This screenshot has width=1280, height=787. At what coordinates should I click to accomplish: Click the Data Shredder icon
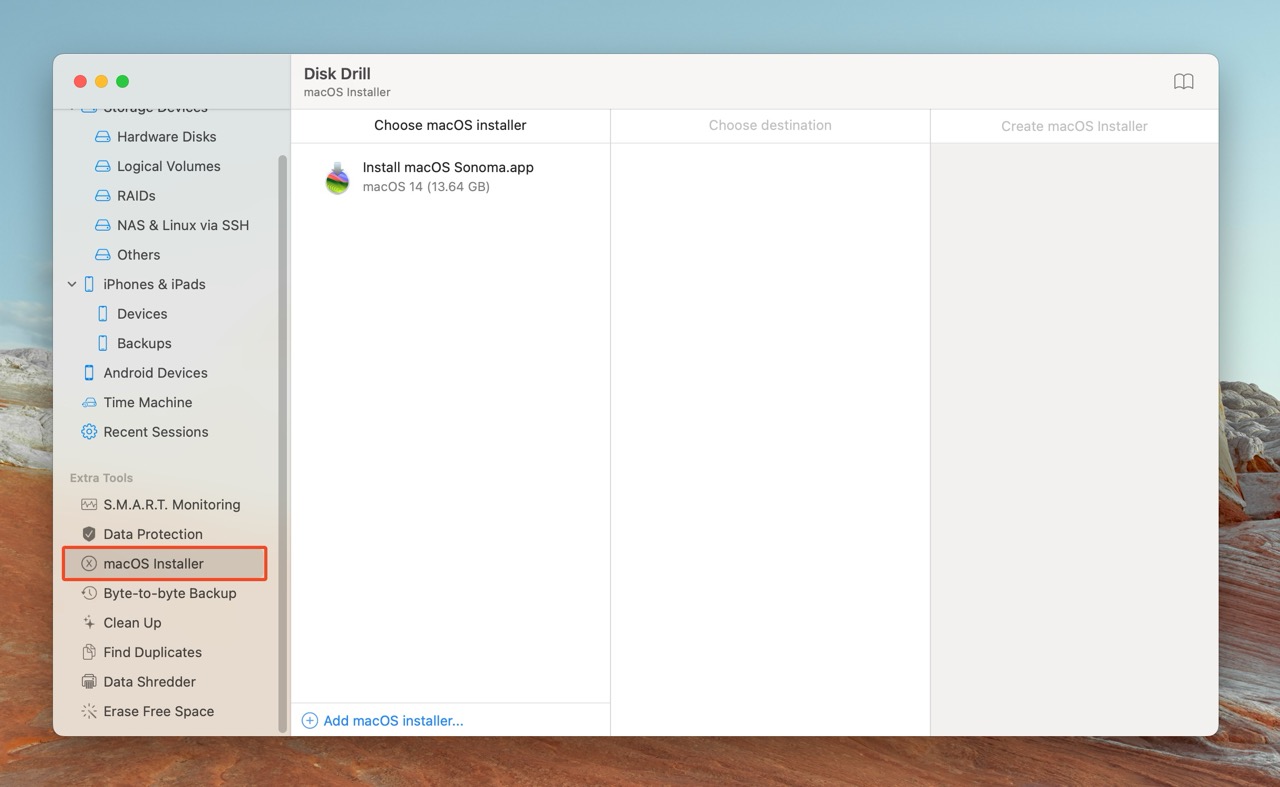pyautogui.click(x=89, y=682)
